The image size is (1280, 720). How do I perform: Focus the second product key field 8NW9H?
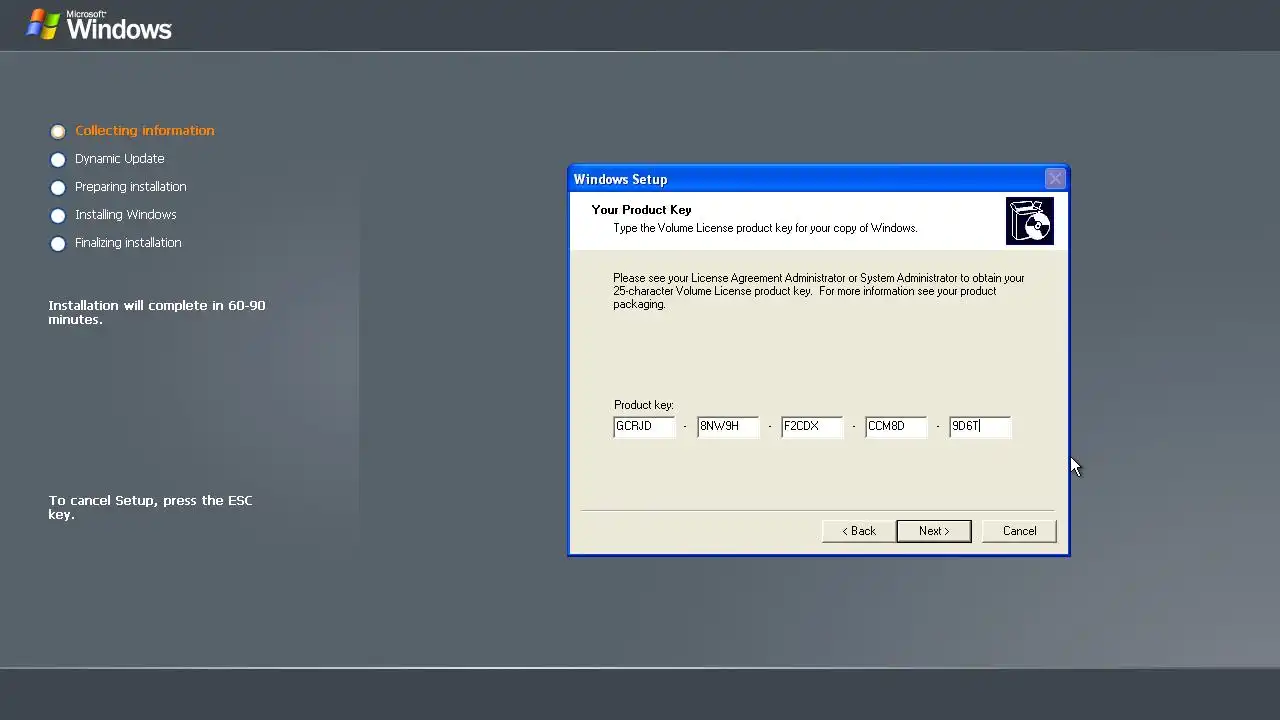coord(728,426)
